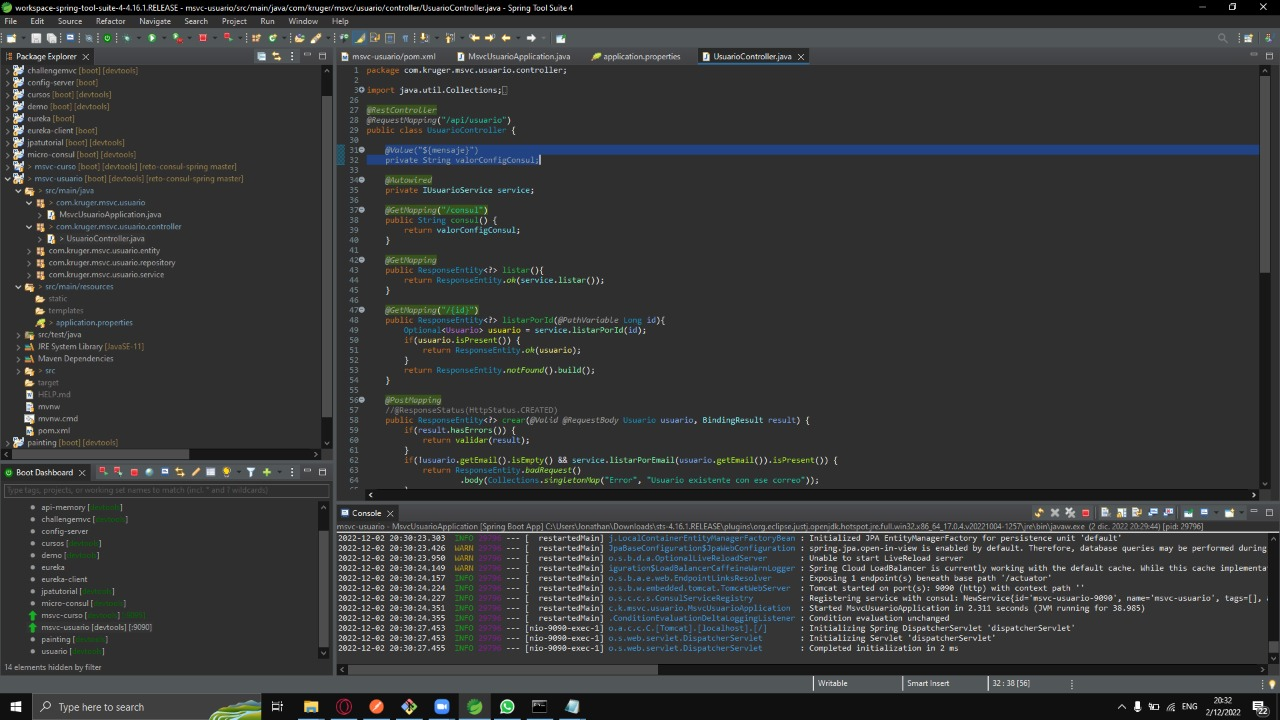
Task: Click Clear Console icon
Action: tap(1104, 513)
